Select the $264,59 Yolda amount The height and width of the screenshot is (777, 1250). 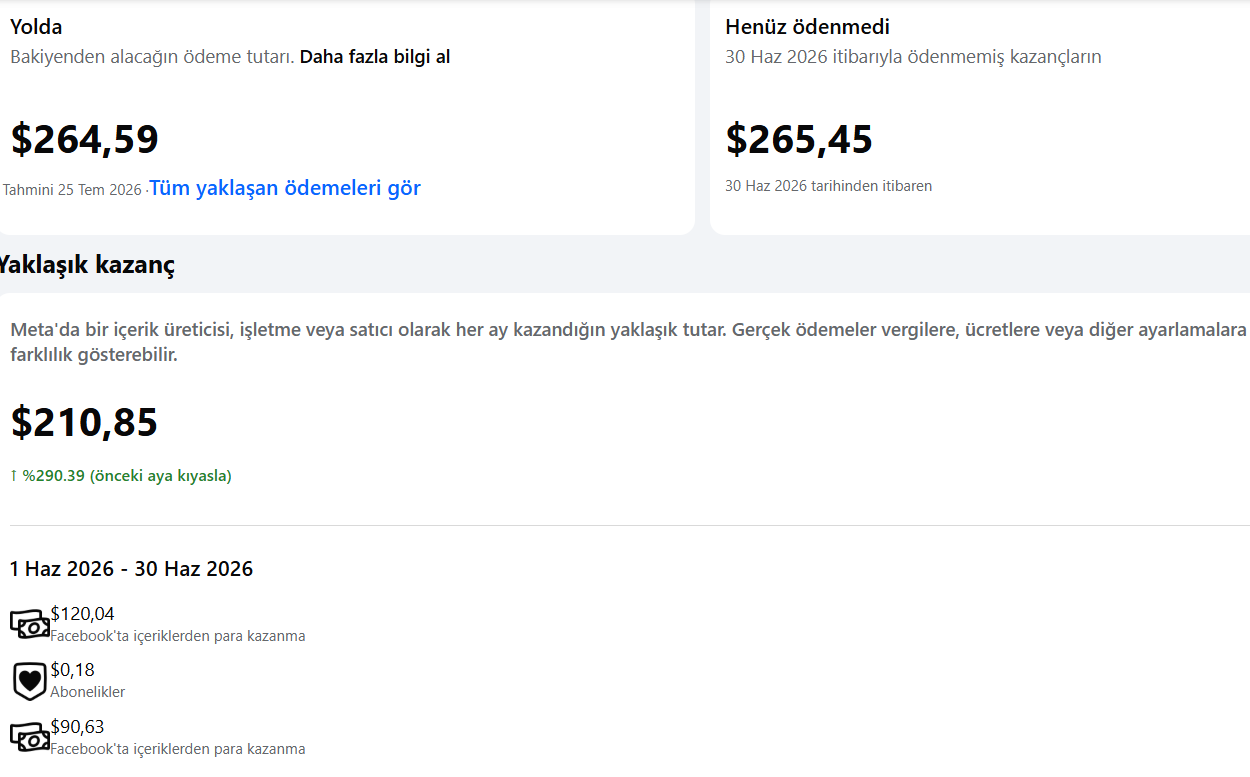[x=85, y=139]
